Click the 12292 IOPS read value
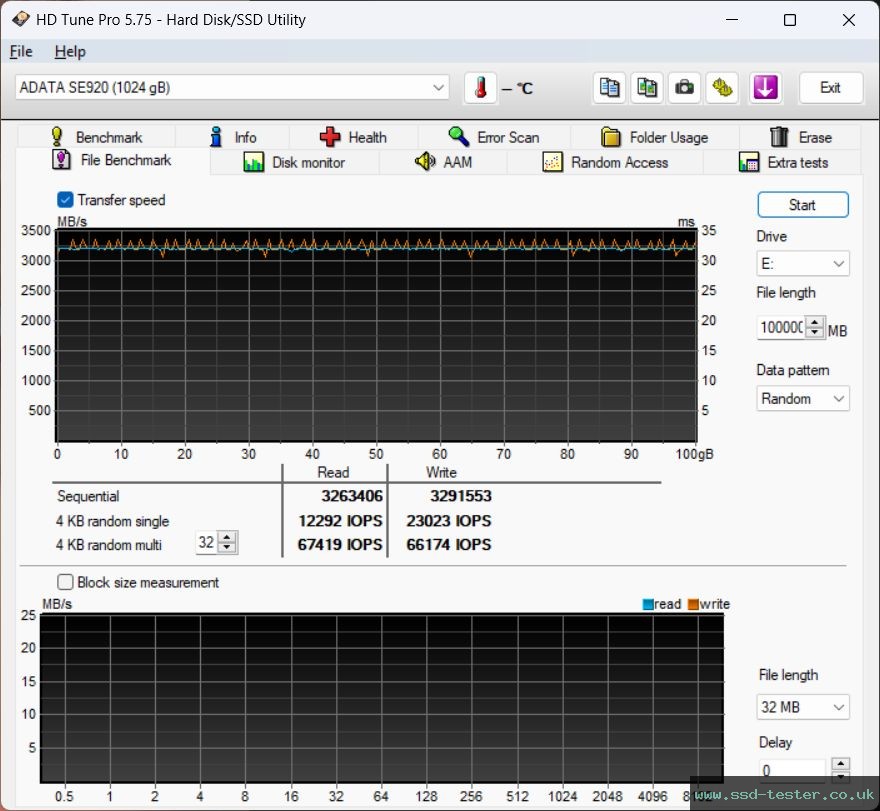The width and height of the screenshot is (880, 811). click(340, 521)
